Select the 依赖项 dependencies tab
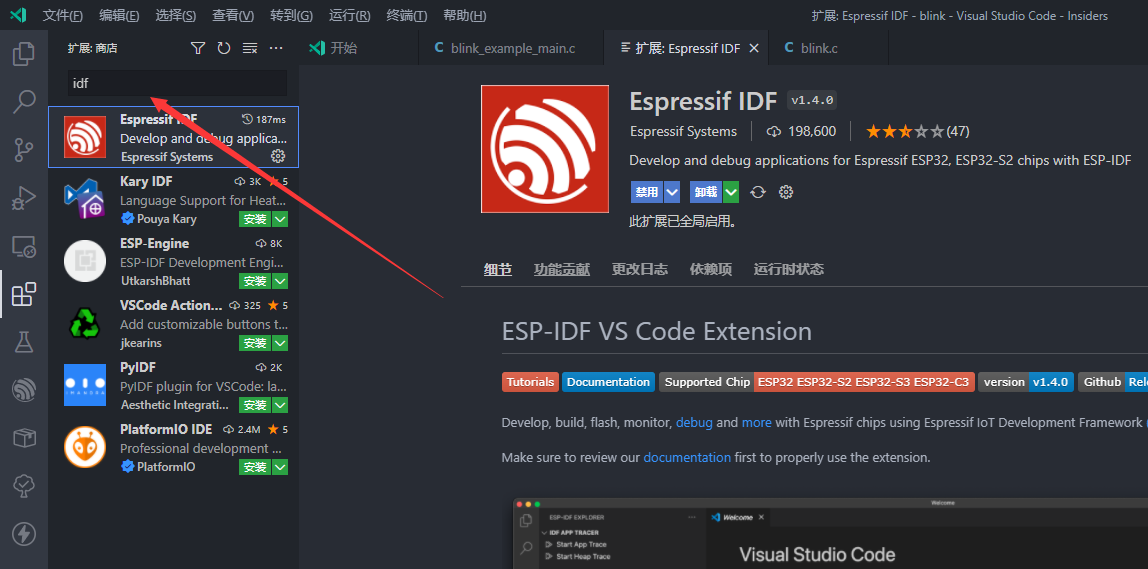 coord(711,269)
